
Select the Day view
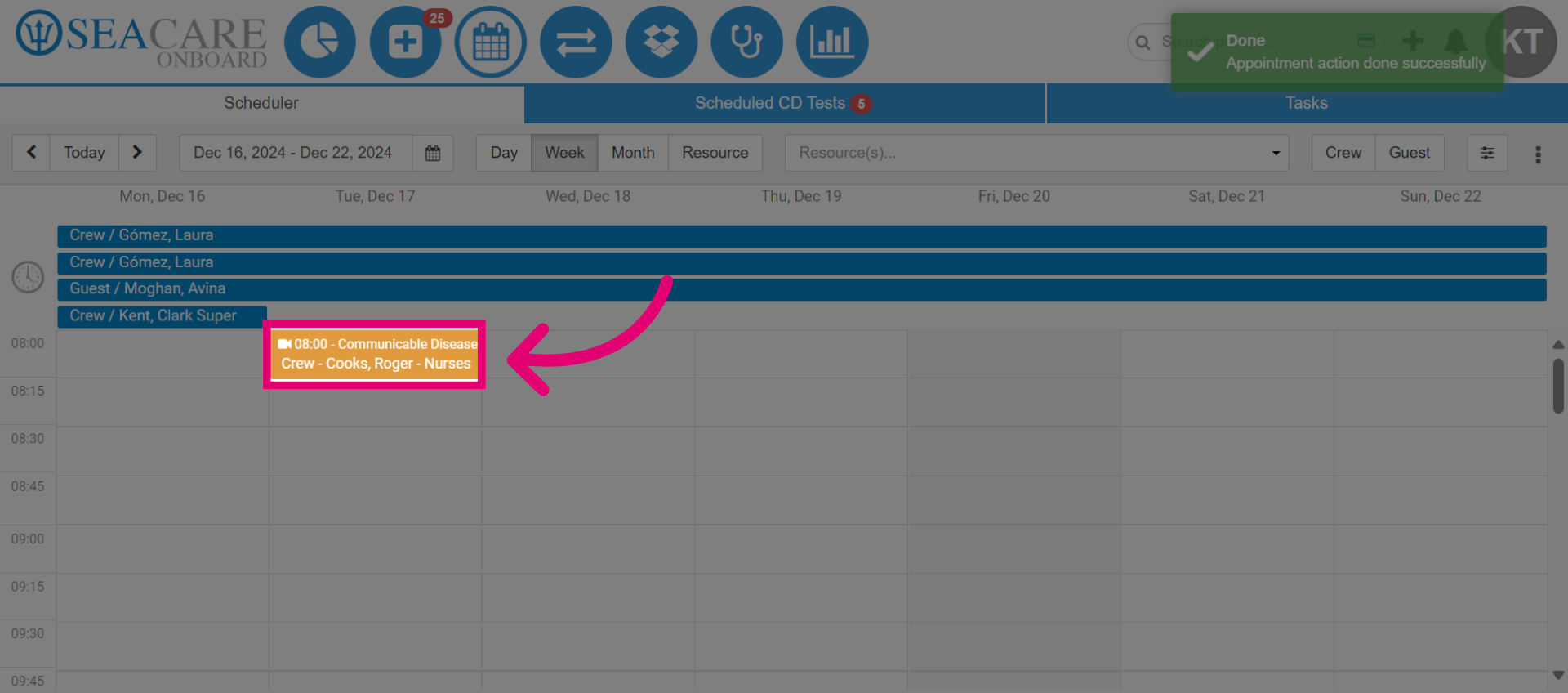(504, 153)
